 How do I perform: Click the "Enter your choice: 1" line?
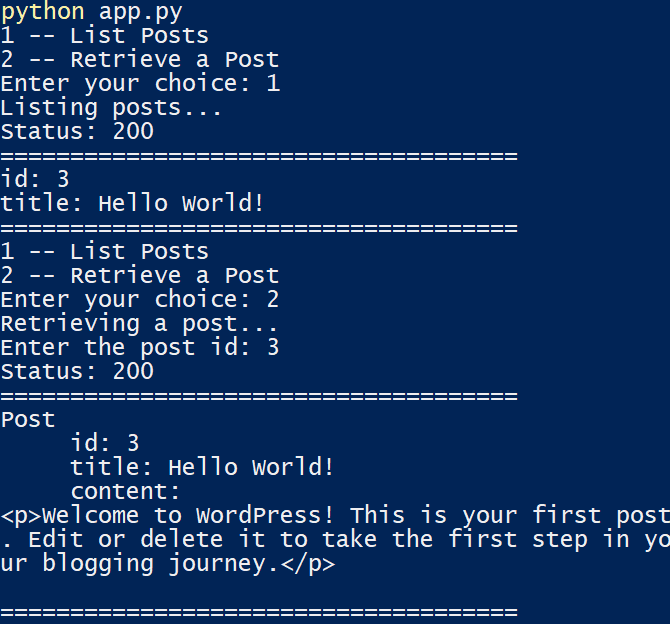coord(140,83)
